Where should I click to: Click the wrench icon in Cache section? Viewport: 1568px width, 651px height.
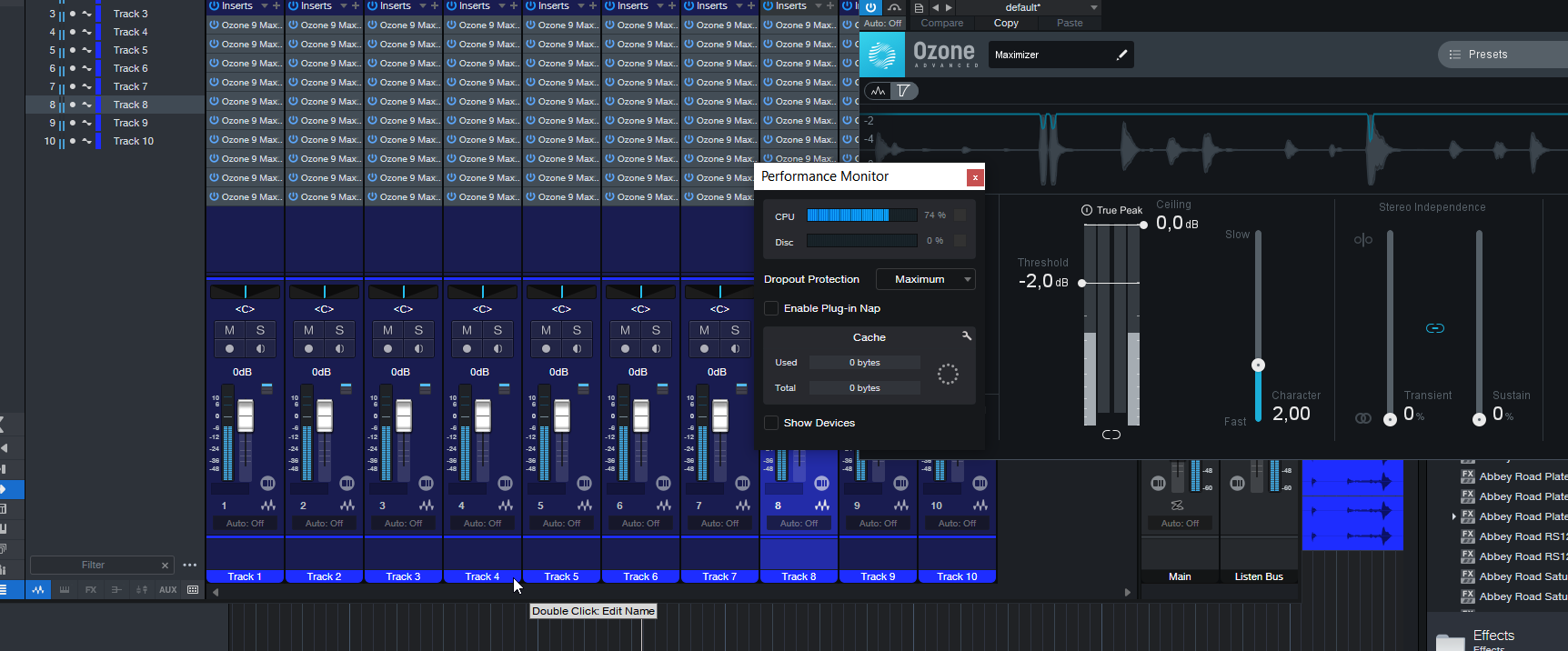(966, 336)
